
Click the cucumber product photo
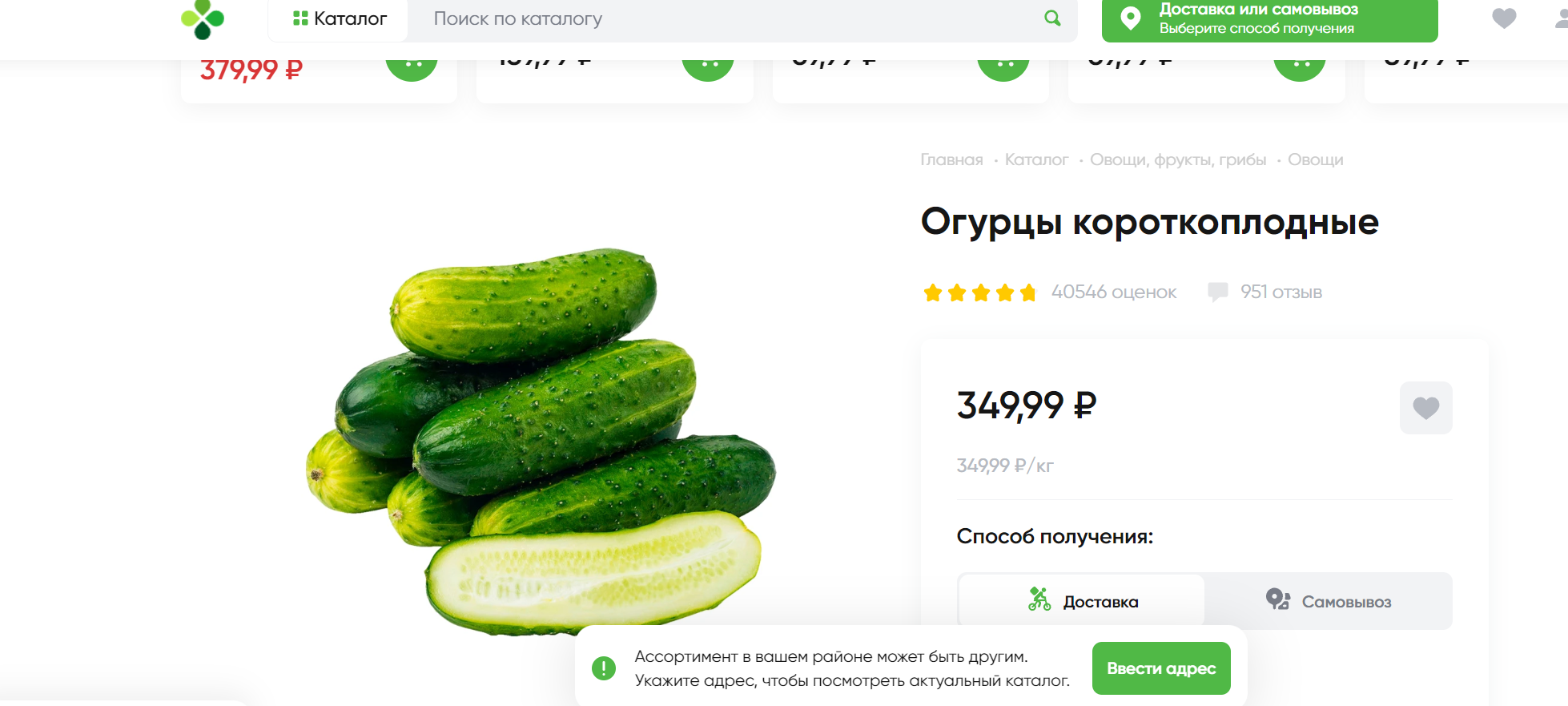pyautogui.click(x=541, y=441)
